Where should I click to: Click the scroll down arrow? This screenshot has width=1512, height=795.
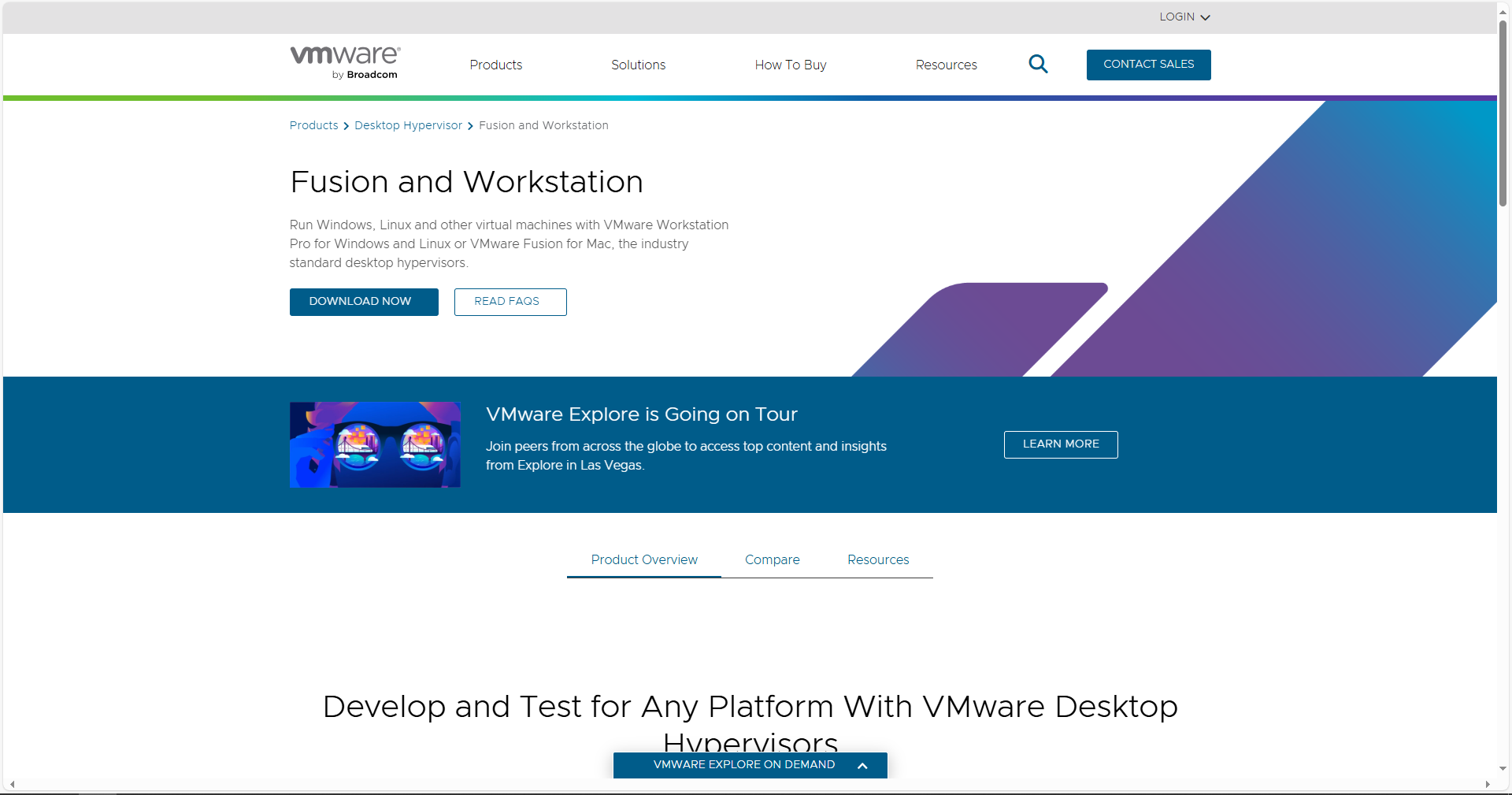pos(1503,768)
